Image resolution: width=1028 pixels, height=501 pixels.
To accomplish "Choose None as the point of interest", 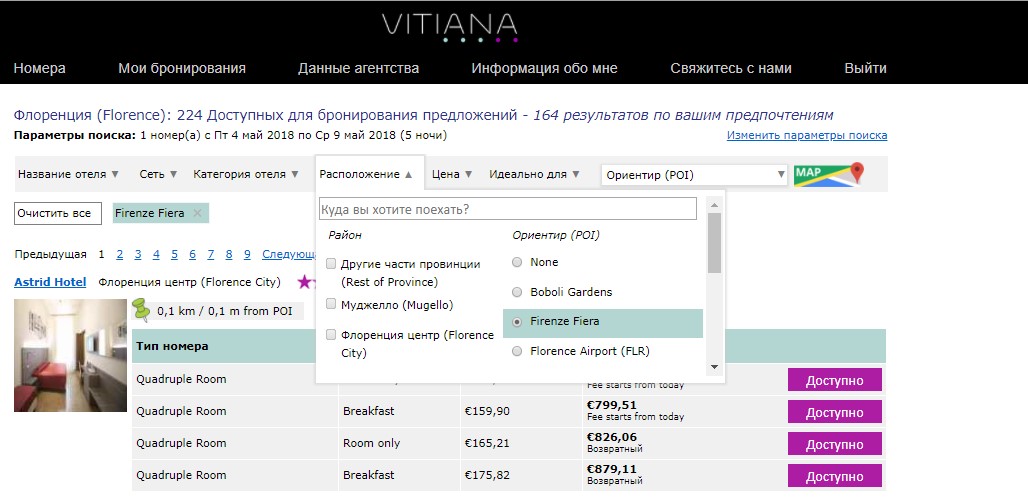I will (517, 262).
